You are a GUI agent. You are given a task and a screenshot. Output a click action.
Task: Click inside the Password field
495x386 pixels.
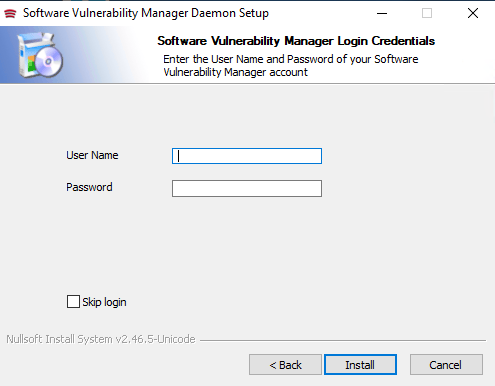click(247, 188)
